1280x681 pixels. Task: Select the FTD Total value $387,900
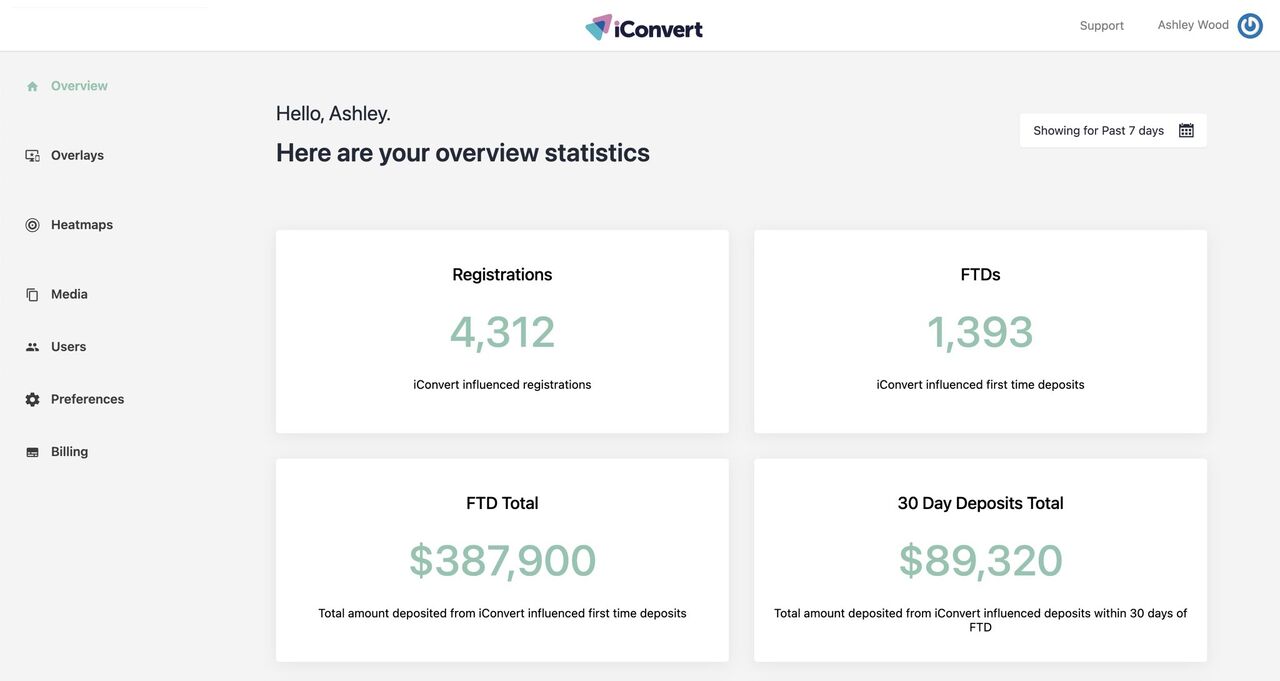click(x=502, y=561)
